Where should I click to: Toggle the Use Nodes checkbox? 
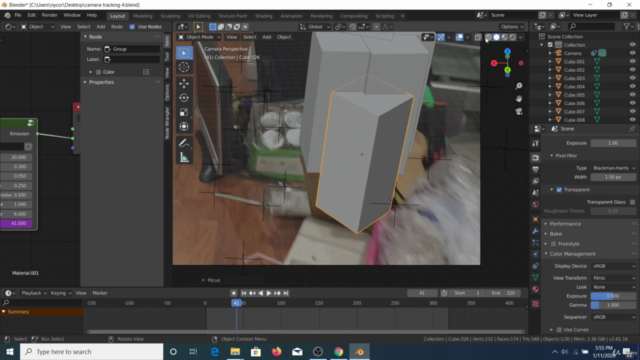pos(132,27)
